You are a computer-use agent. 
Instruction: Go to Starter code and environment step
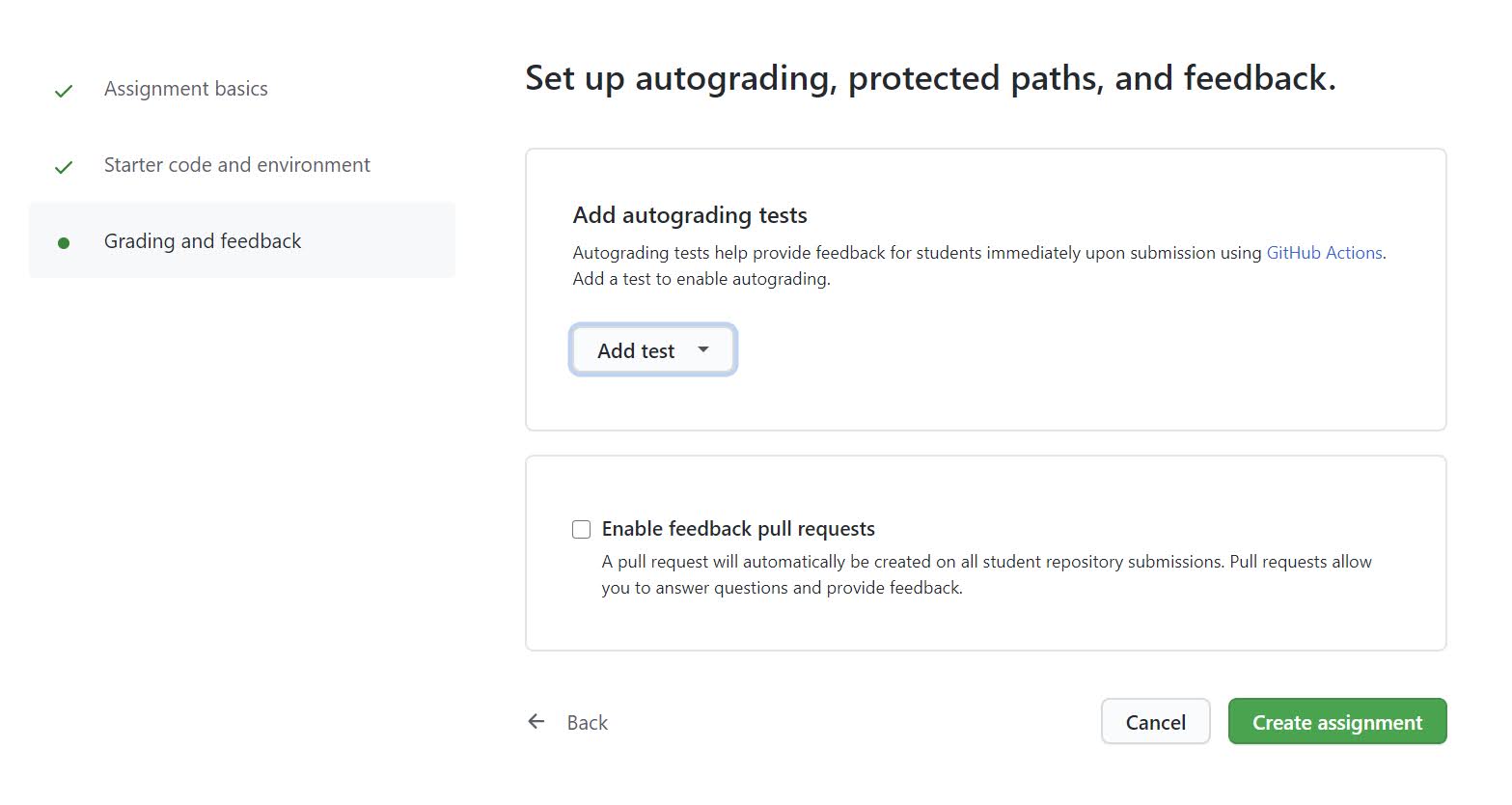coord(236,165)
